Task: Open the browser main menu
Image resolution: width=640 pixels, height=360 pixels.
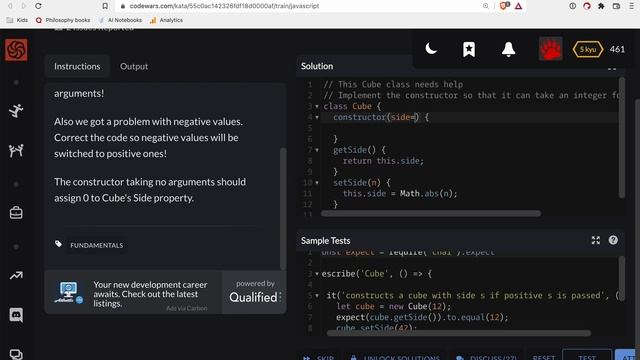Action: click(x=631, y=6)
